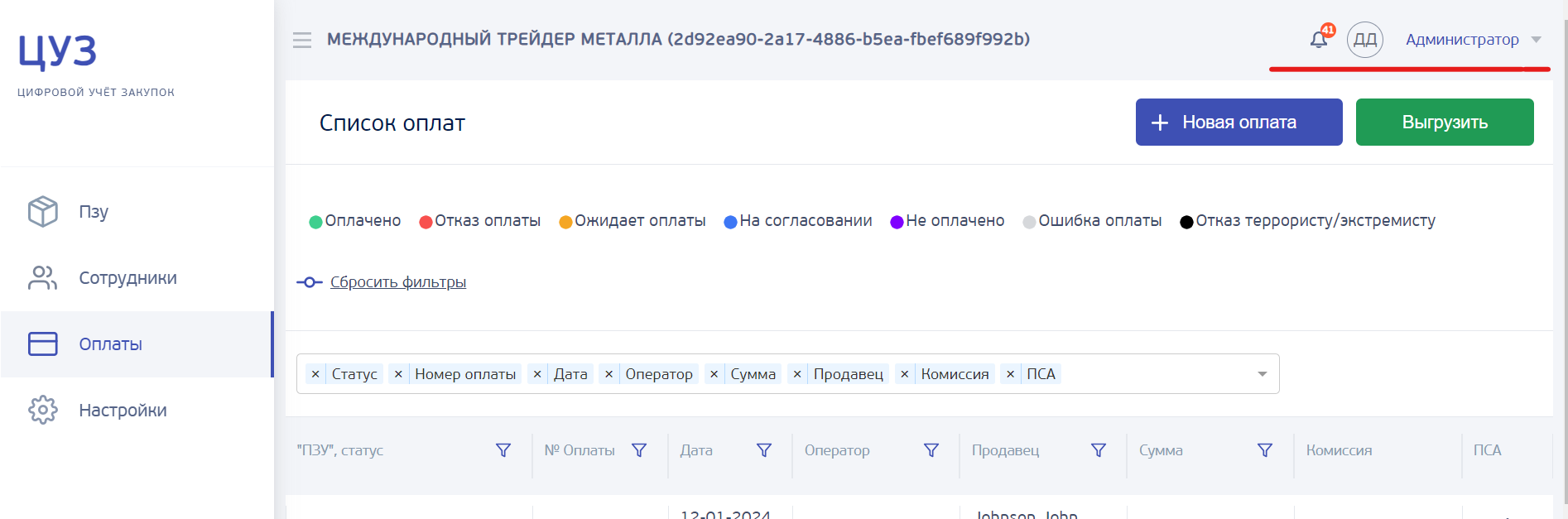This screenshot has height=519, width=1568.
Task: Click the Список оплат heading
Action: 392,123
